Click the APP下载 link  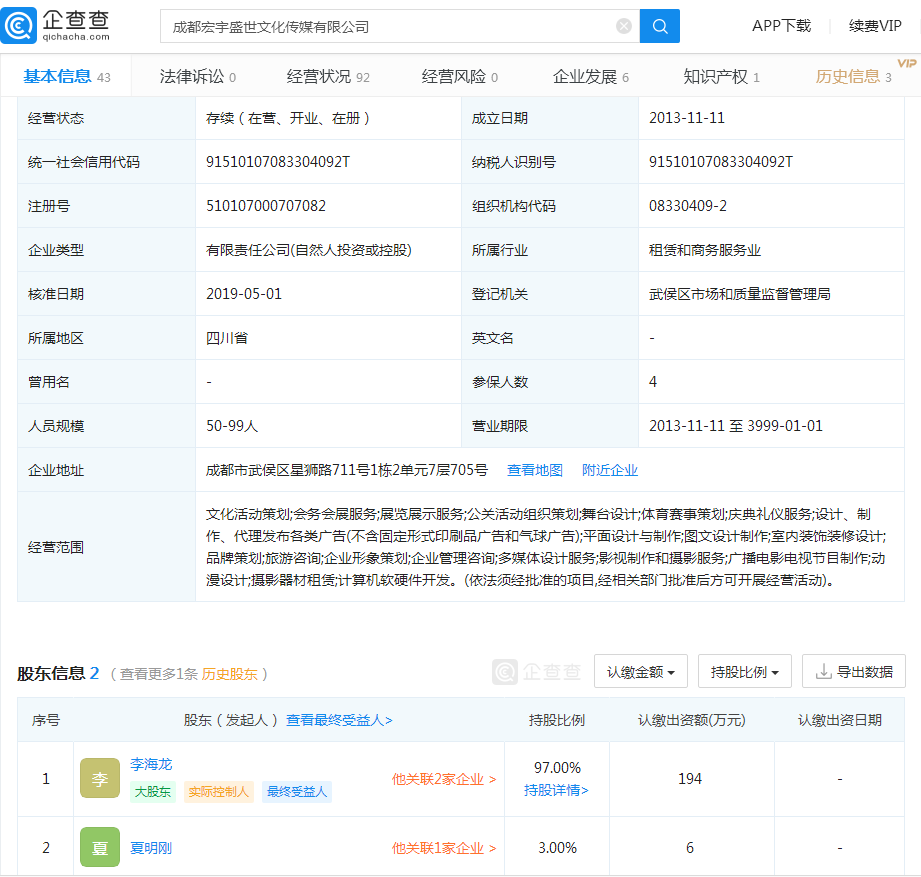click(781, 26)
